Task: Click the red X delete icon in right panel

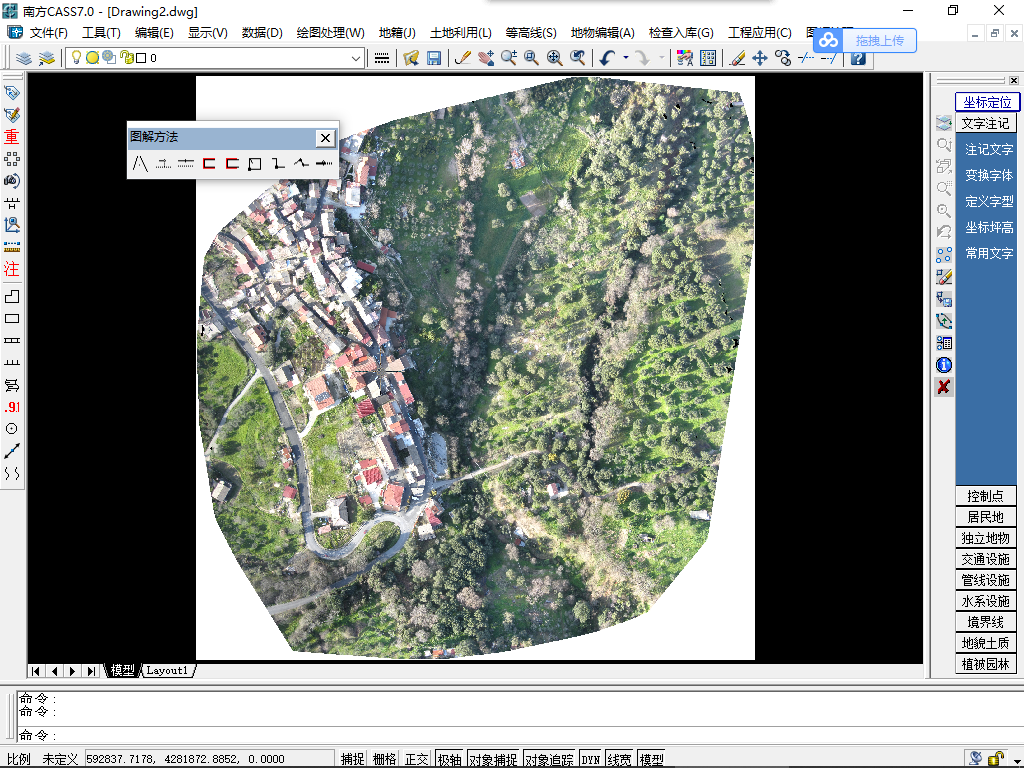Action: 943,387
